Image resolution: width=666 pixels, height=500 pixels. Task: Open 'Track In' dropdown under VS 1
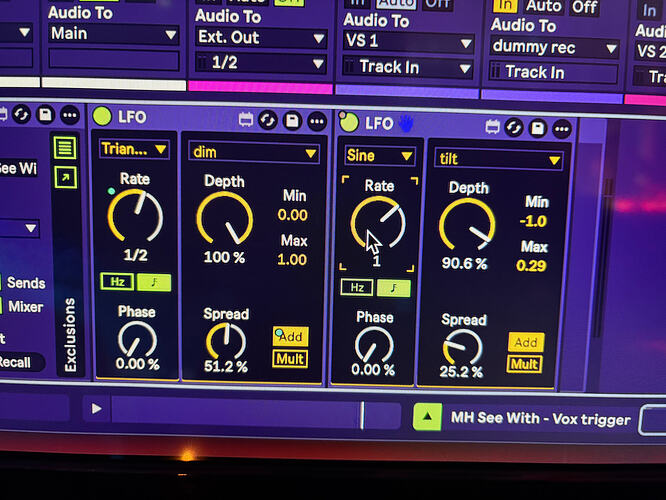(x=408, y=68)
